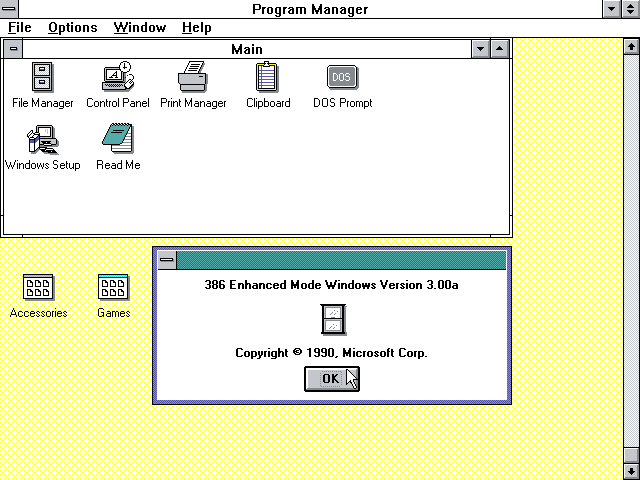The image size is (640, 480).
Task: Click the '386 Enhanced Mode Windows Version 3.00a' text
Action: [331, 284]
